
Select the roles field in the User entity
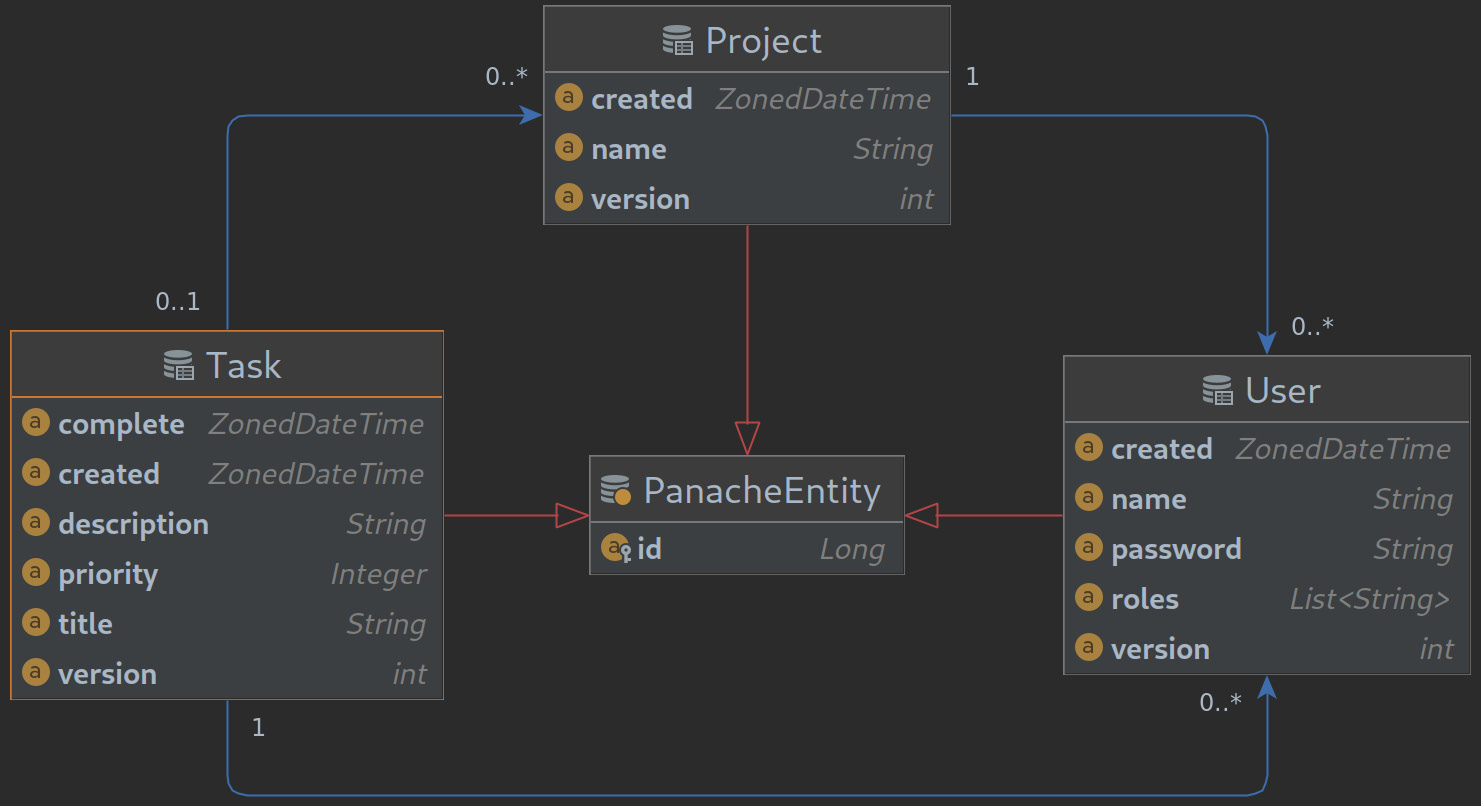pyautogui.click(x=1145, y=598)
